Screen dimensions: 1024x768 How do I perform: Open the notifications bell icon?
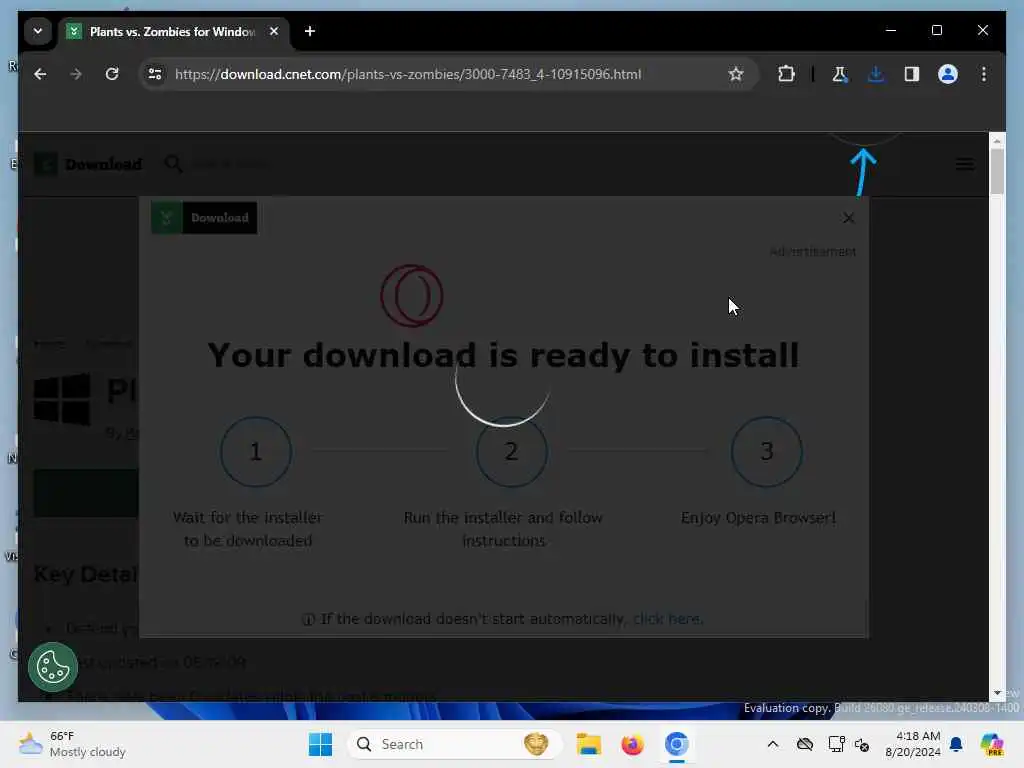956,744
